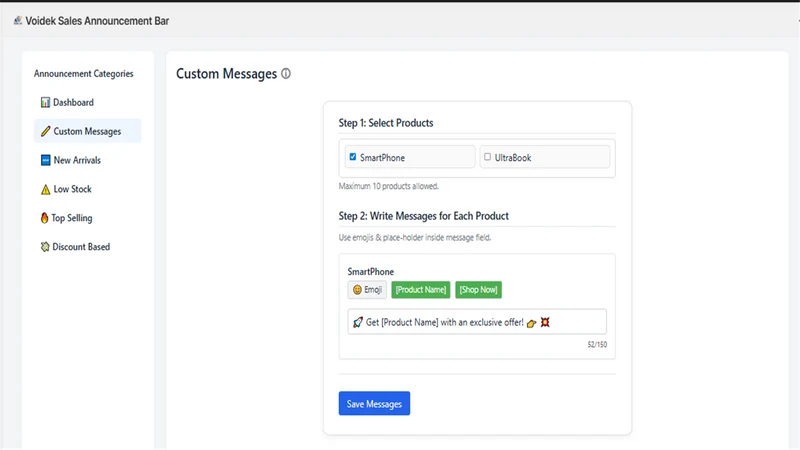Open Discount Based announcements
This screenshot has width=800, height=450.
(87, 247)
